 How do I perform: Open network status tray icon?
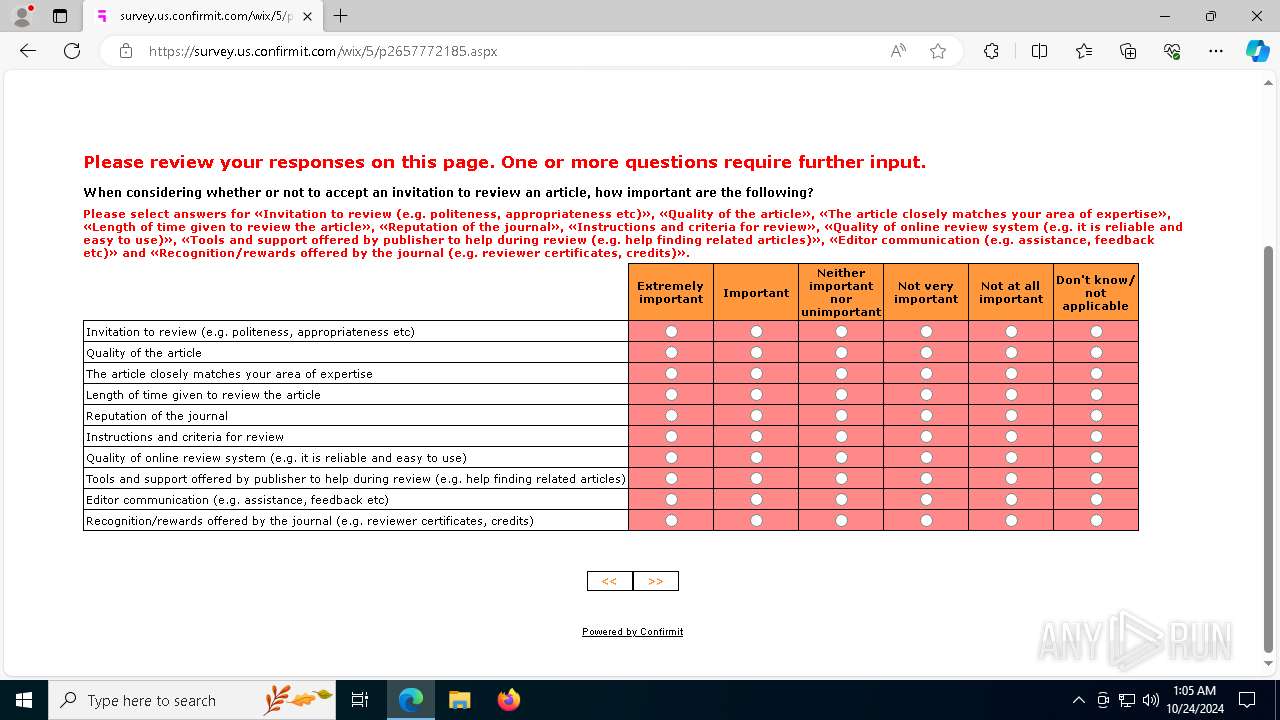pyautogui.click(x=1127, y=700)
